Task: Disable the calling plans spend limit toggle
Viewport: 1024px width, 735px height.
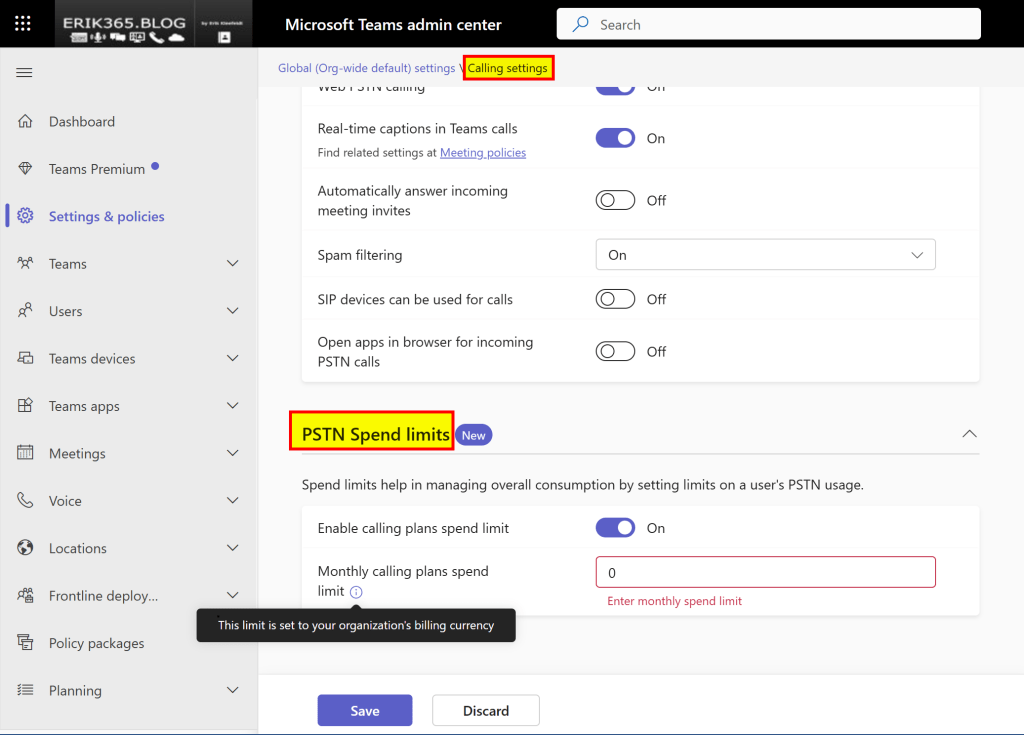Action: click(x=615, y=528)
